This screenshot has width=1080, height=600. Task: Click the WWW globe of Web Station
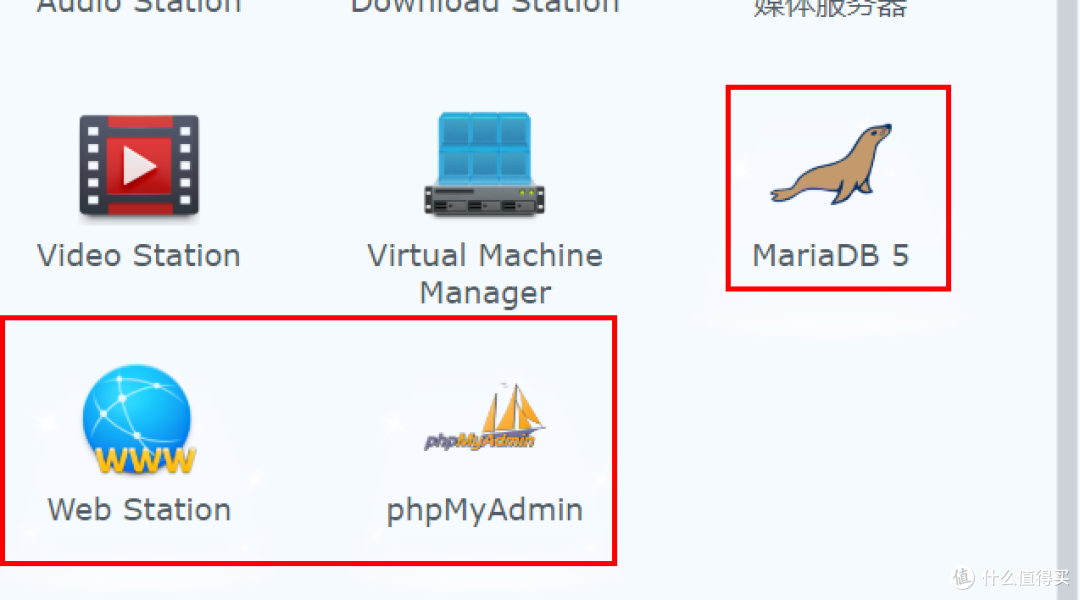point(137,412)
